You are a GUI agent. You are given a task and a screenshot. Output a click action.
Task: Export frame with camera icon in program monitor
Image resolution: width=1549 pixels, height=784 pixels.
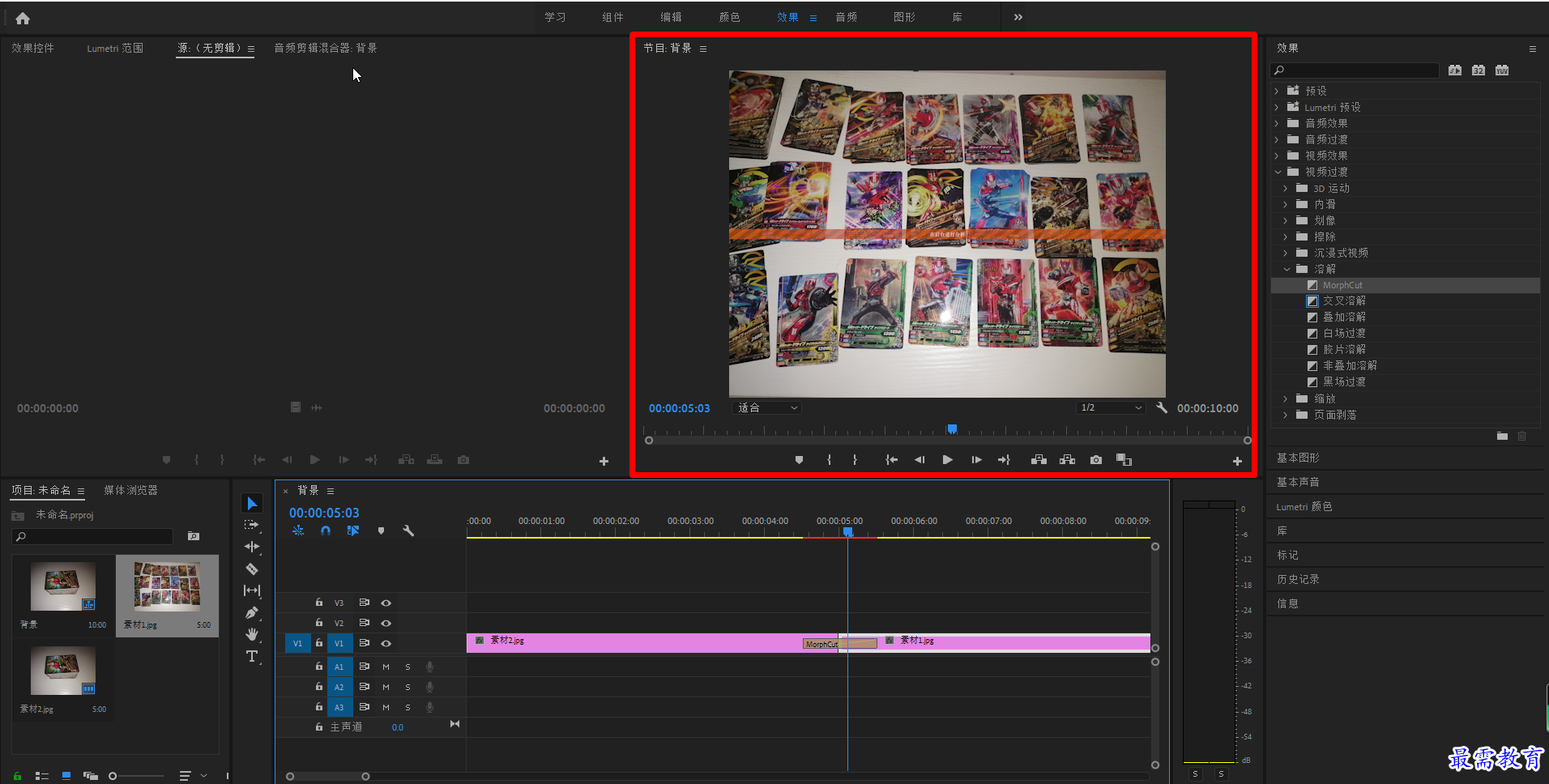click(1096, 460)
